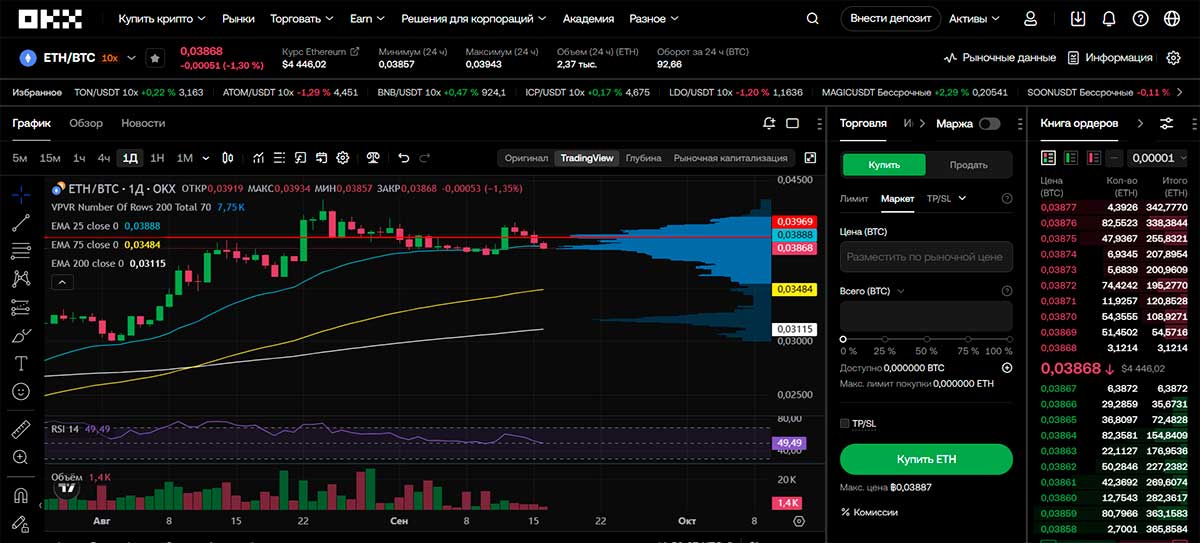The height and width of the screenshot is (543, 1200).
Task: Expand Решения для корпораций menu
Action: click(474, 19)
